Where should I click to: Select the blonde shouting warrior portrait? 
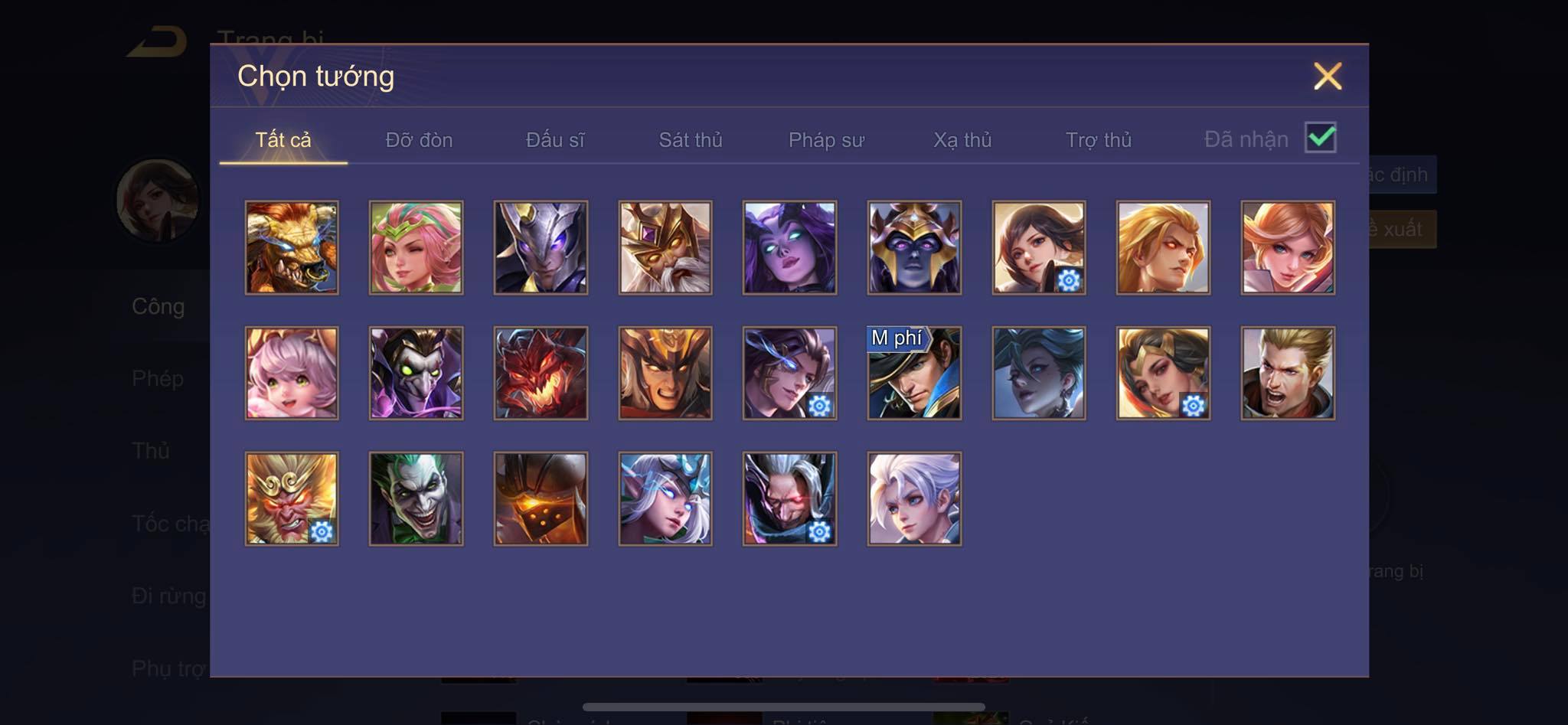[1288, 373]
